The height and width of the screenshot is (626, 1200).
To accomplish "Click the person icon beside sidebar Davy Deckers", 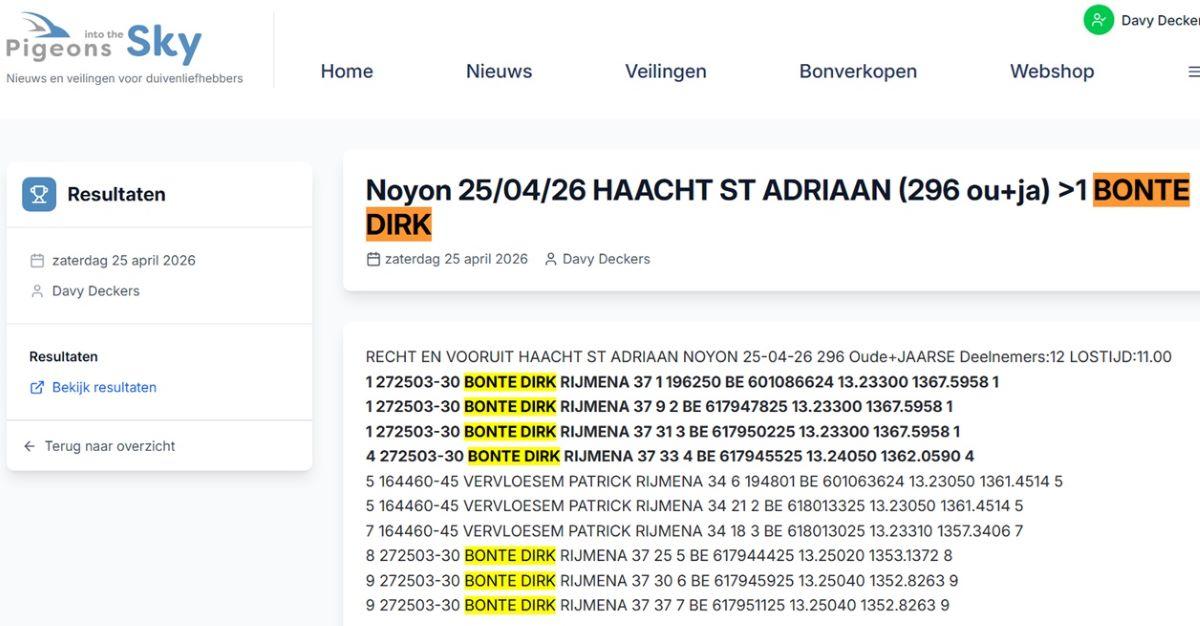I will [37, 291].
